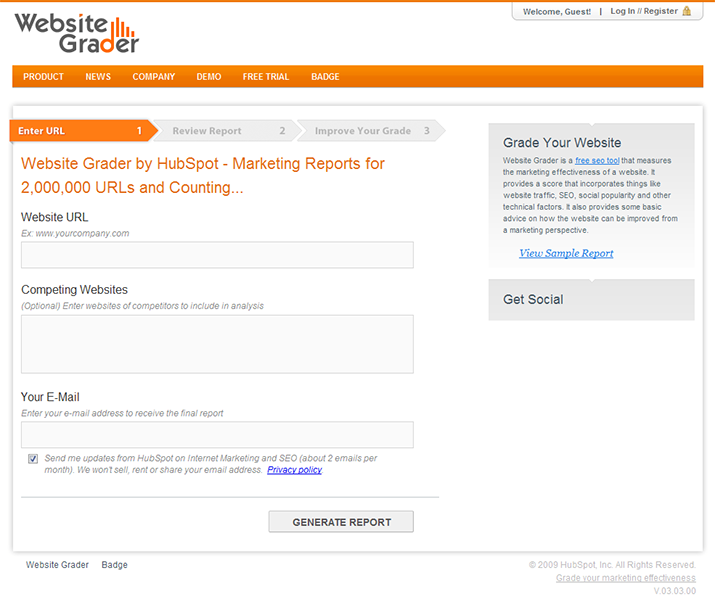715x614 pixels.
Task: Select COMPANY in the navigation bar
Action: point(154,77)
